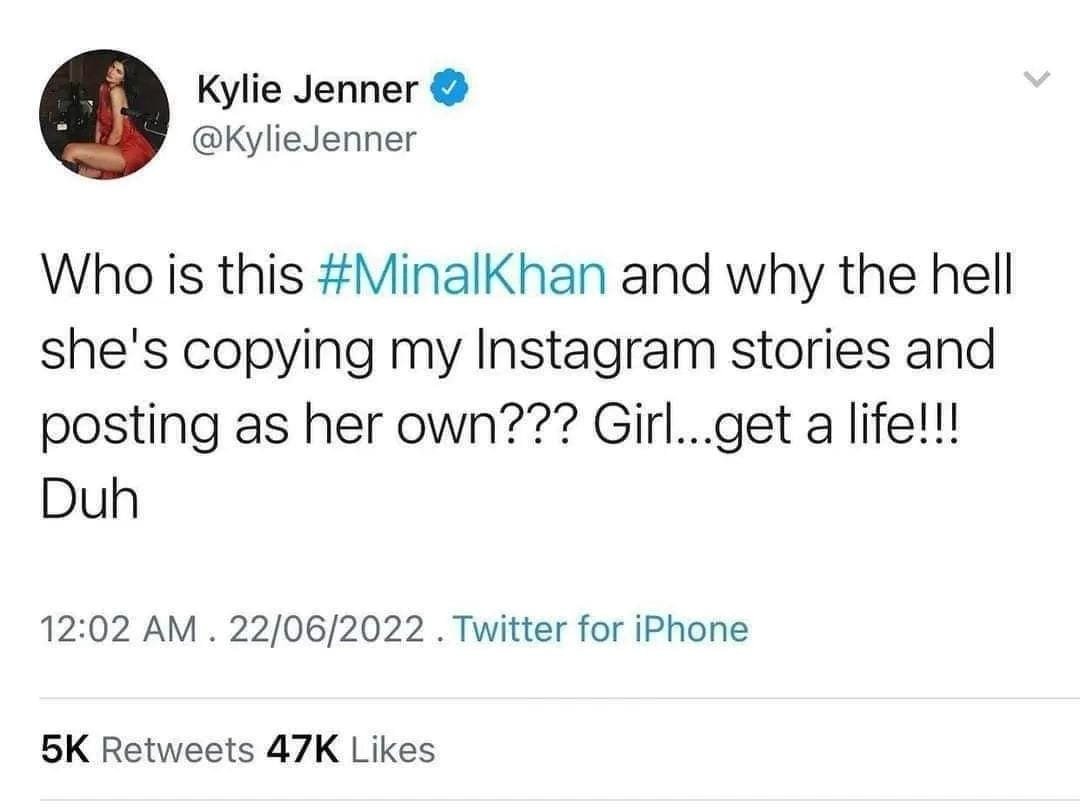Click the opening words 'Who is this'

[x=171, y=276]
